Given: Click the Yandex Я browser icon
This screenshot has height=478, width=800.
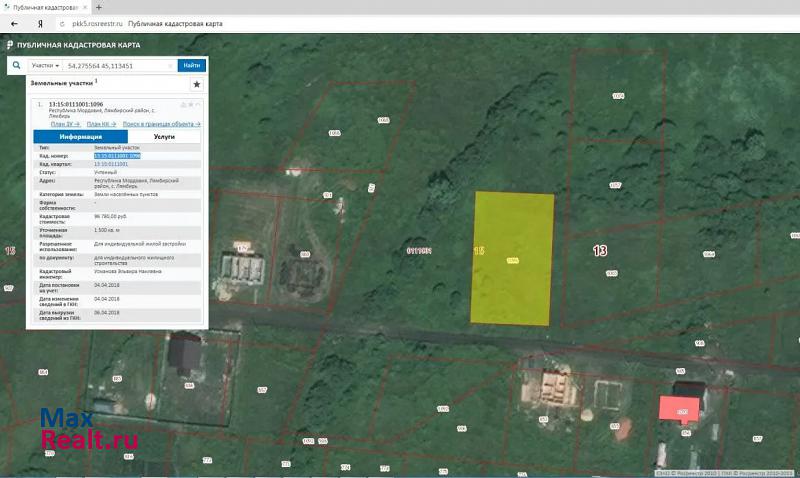Looking at the screenshot, I should 39,23.
